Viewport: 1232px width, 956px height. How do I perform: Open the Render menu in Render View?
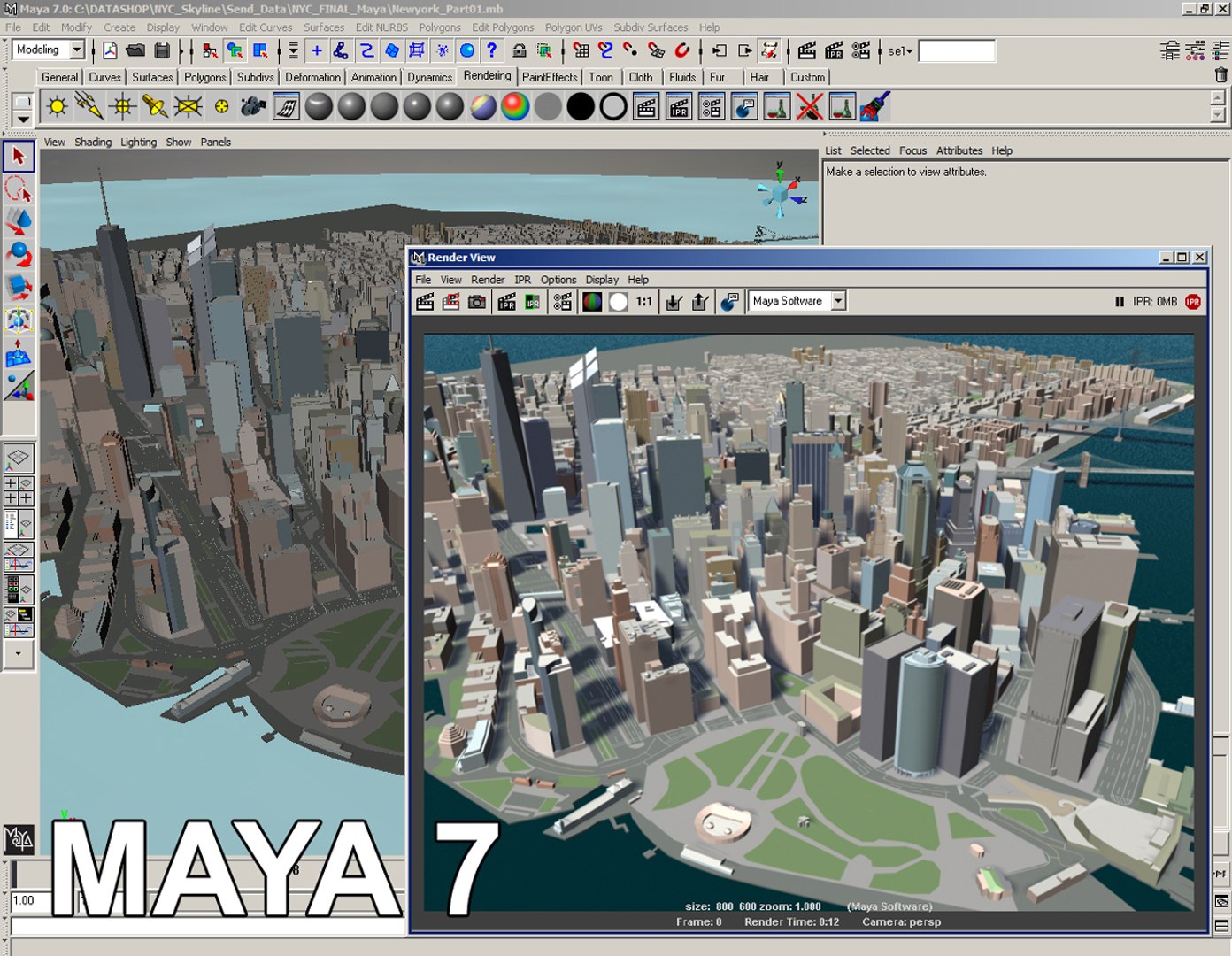[x=488, y=280]
